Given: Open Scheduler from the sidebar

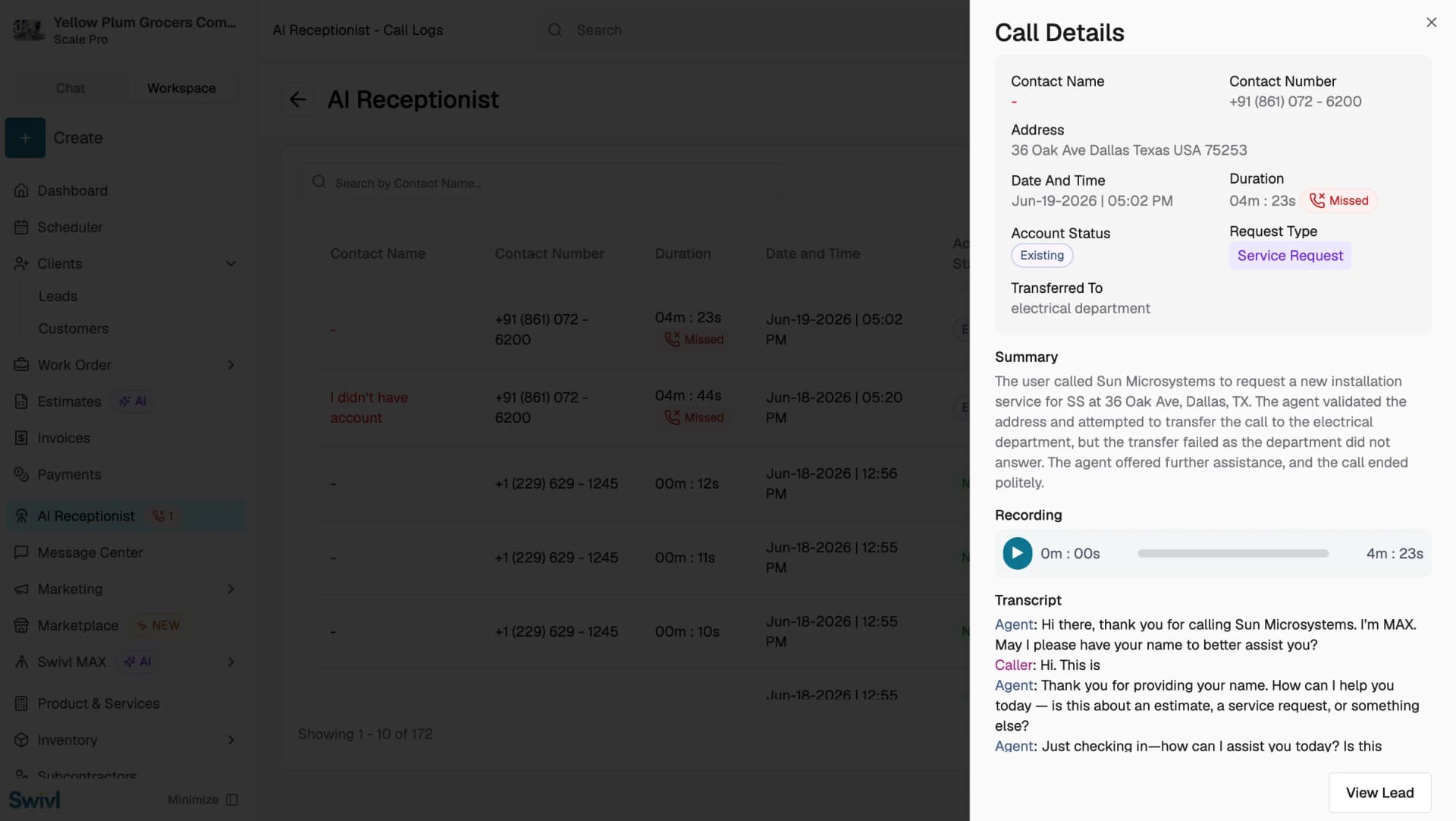Looking at the screenshot, I should (70, 227).
